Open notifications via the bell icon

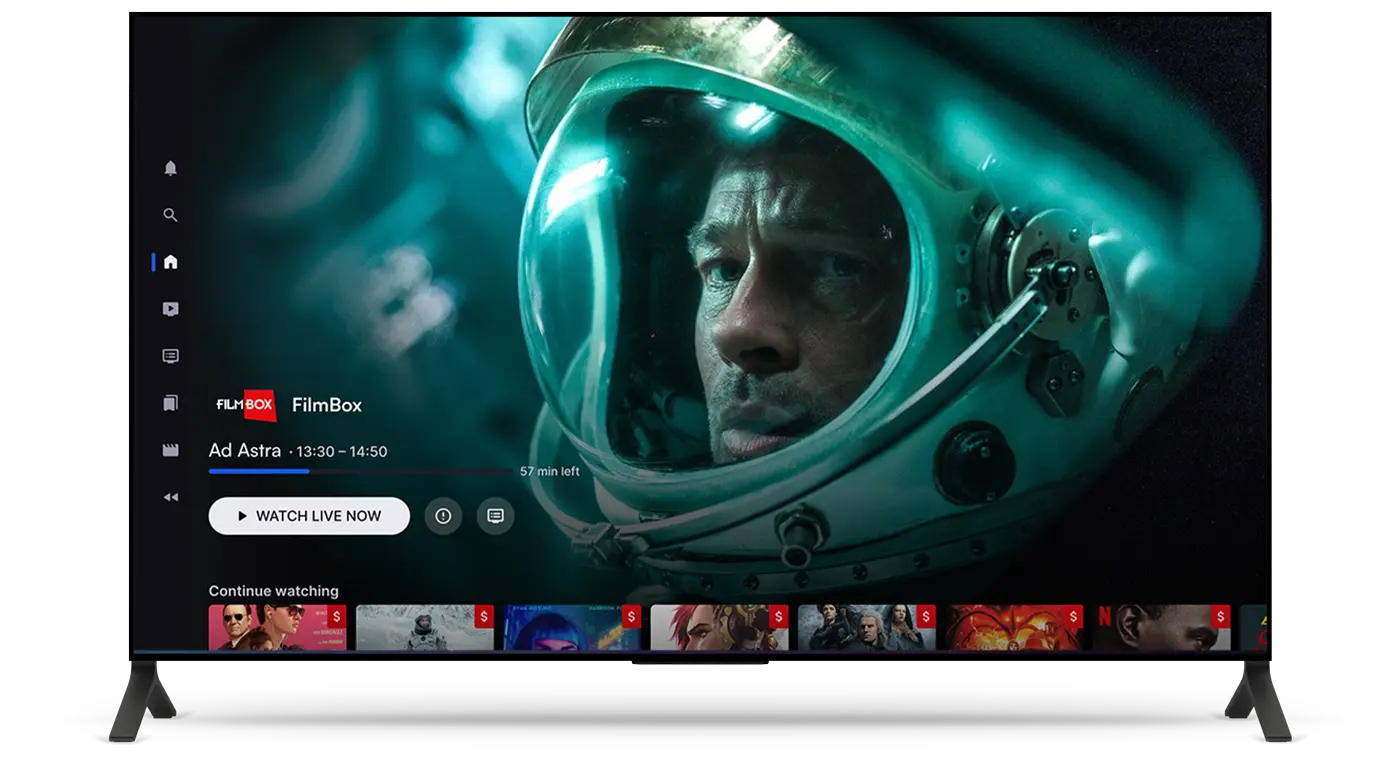[x=170, y=168]
